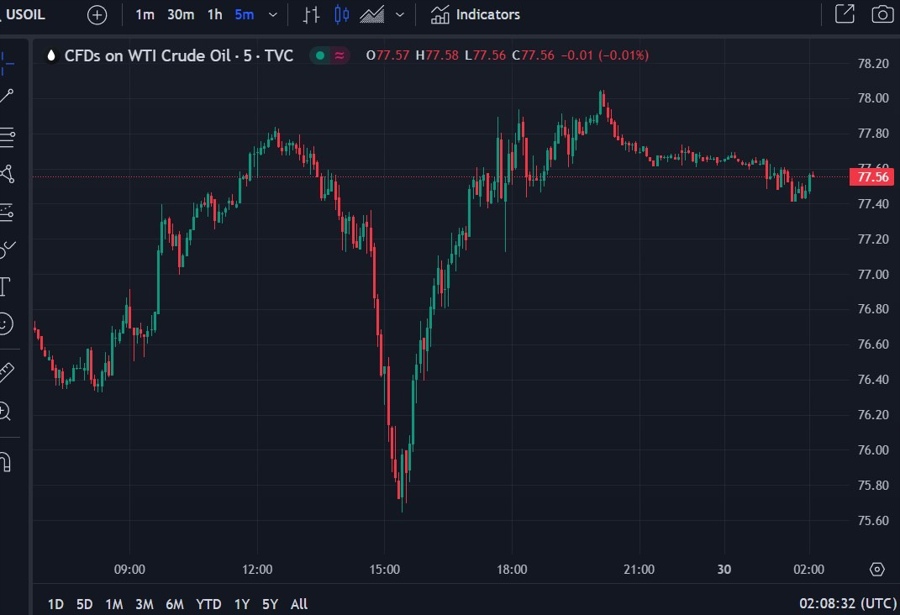
Task: Choose the Bars chart style icon
Action: [x=311, y=15]
